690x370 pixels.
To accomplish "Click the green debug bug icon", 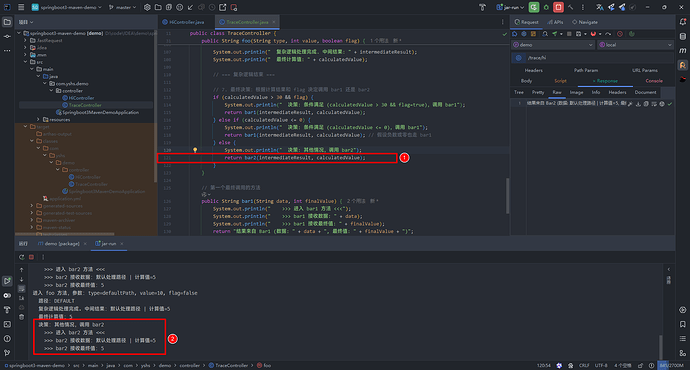I will tap(546, 7).
